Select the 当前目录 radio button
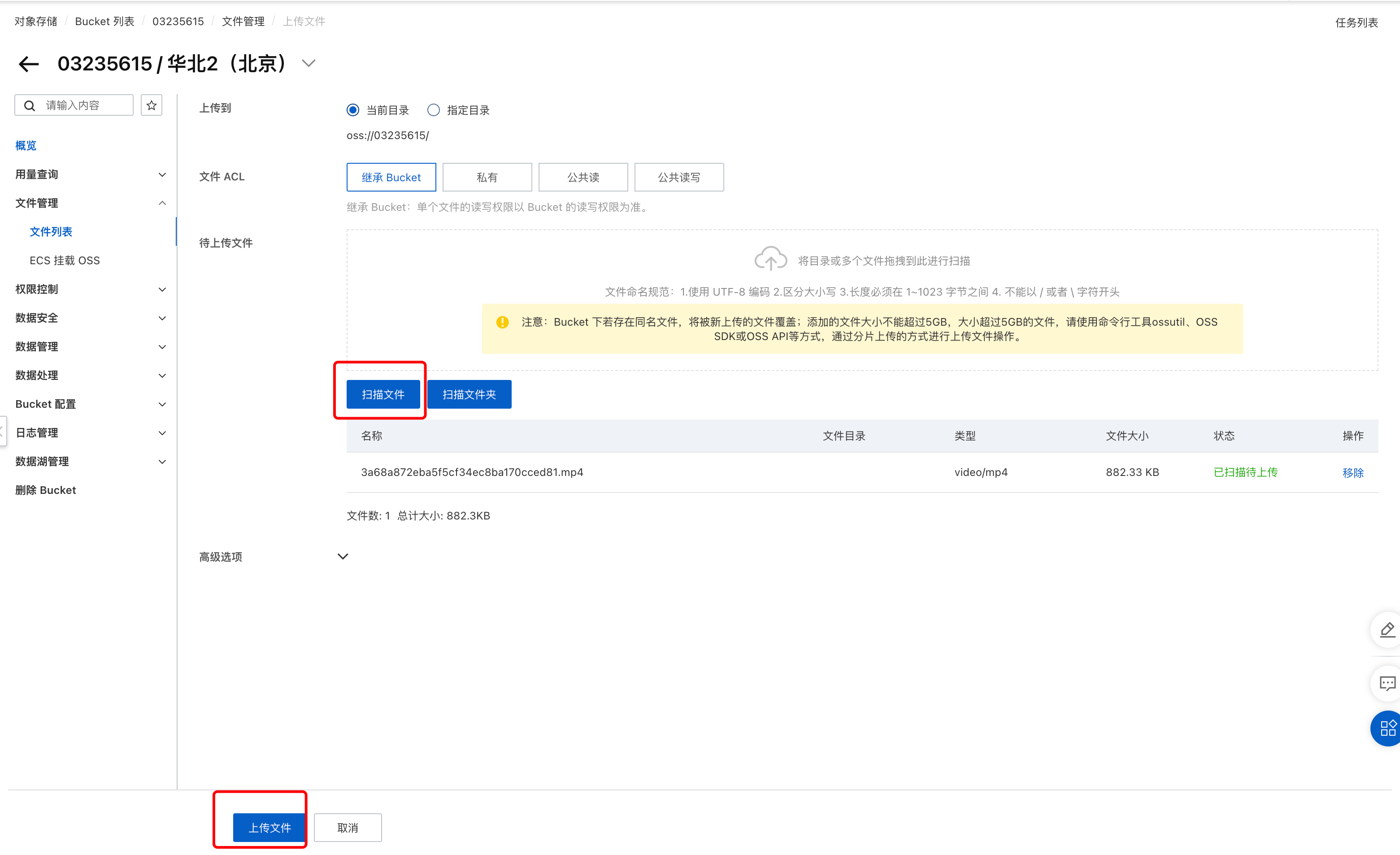Viewport: 1400px width, 855px height. coord(353,110)
